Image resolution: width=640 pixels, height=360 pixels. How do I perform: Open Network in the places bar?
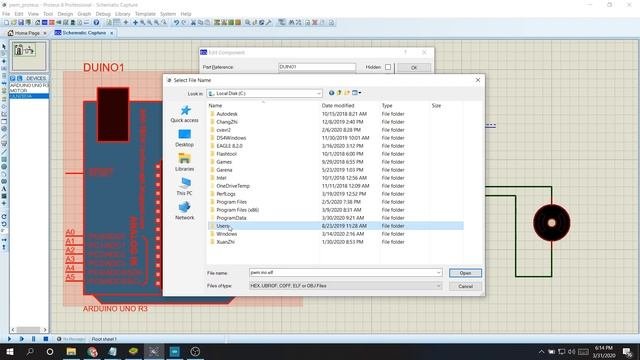[184, 211]
